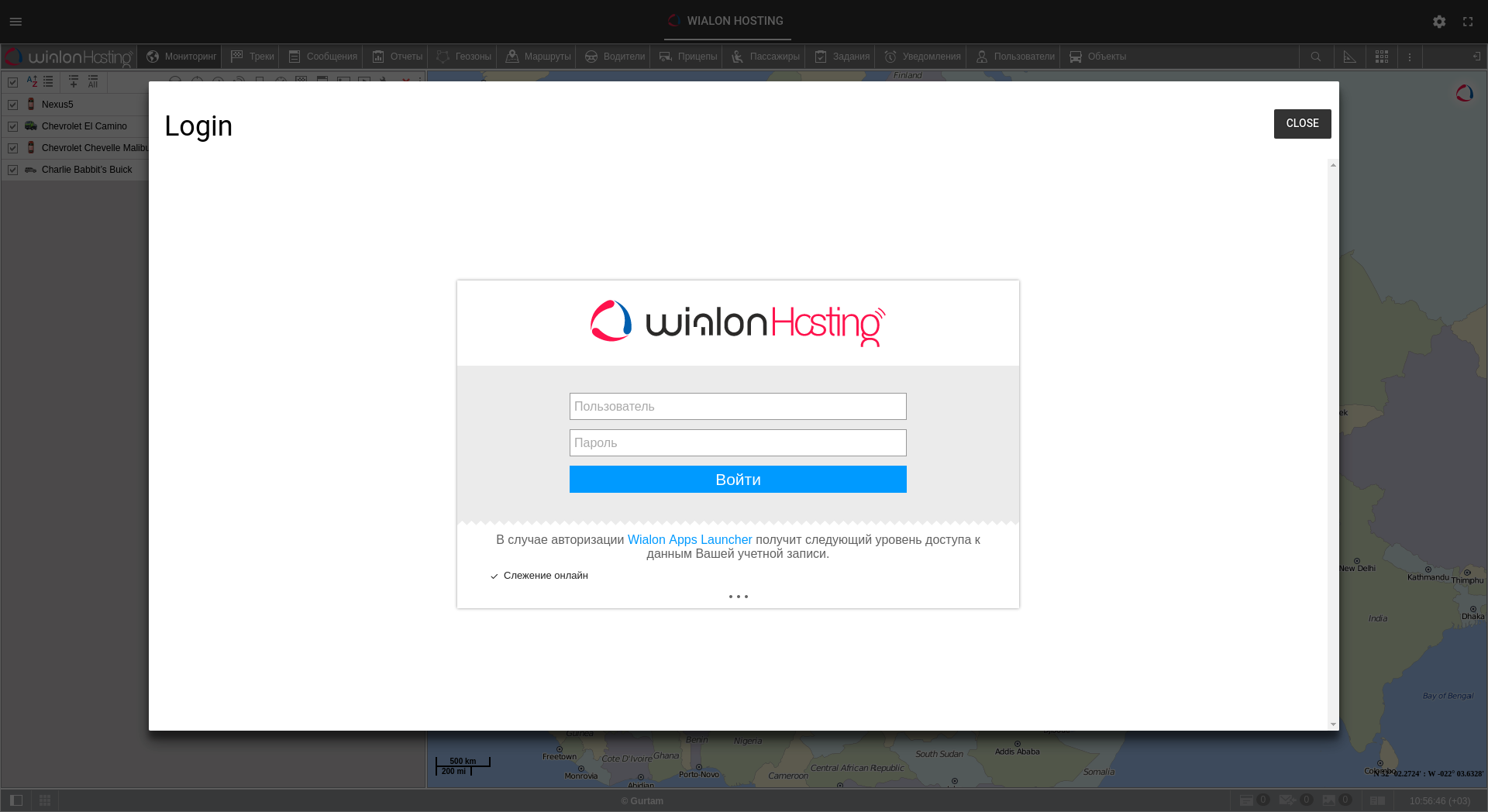Uncheck the Nexus5 unit checkbox

(x=13, y=105)
